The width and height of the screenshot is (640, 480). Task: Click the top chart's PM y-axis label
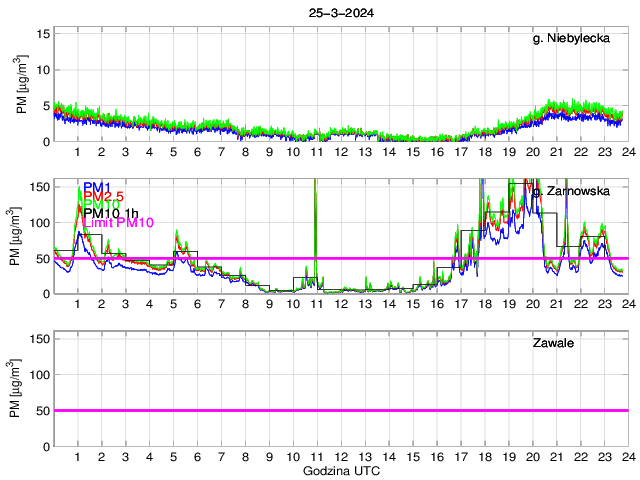coord(22,87)
